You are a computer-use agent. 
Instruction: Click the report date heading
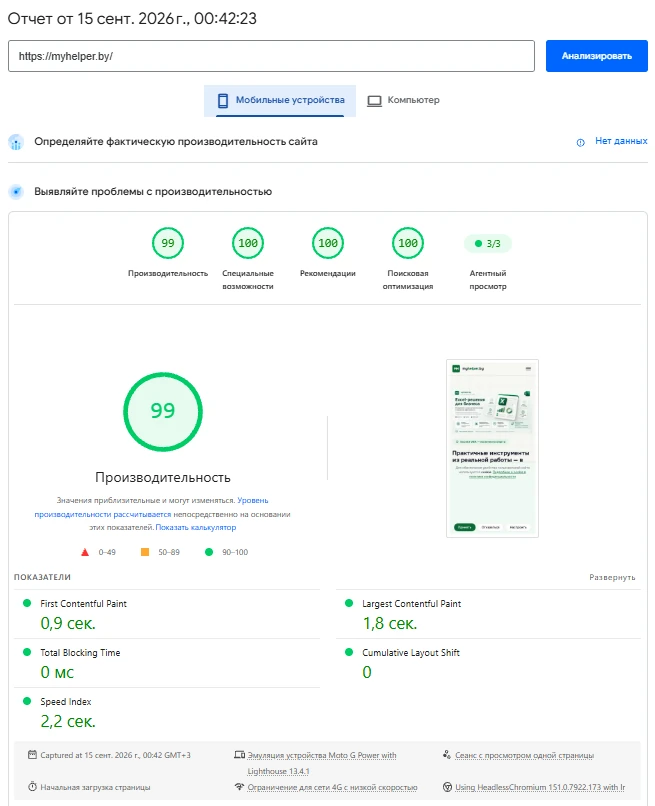[132, 19]
